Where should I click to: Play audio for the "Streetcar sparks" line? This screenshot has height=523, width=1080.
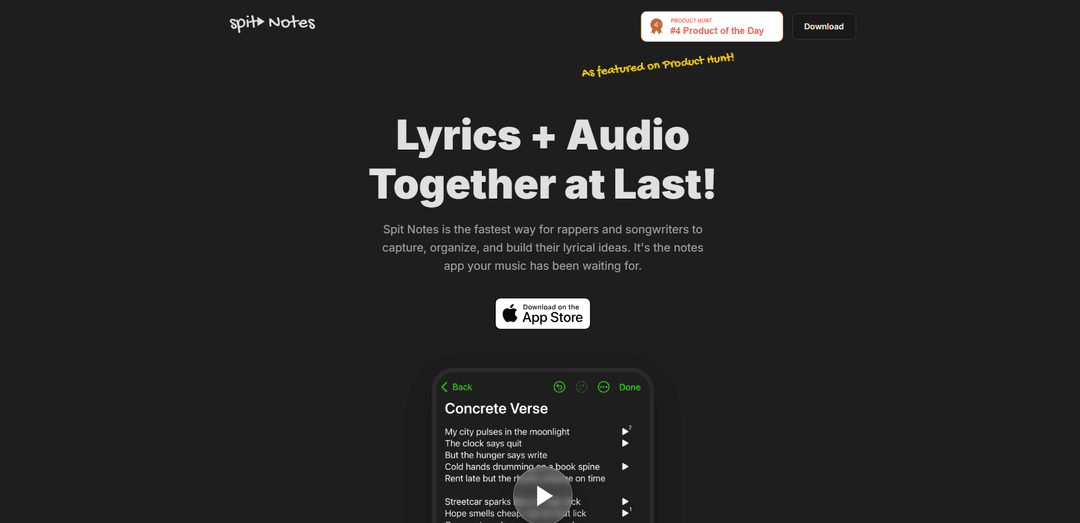[x=625, y=502]
